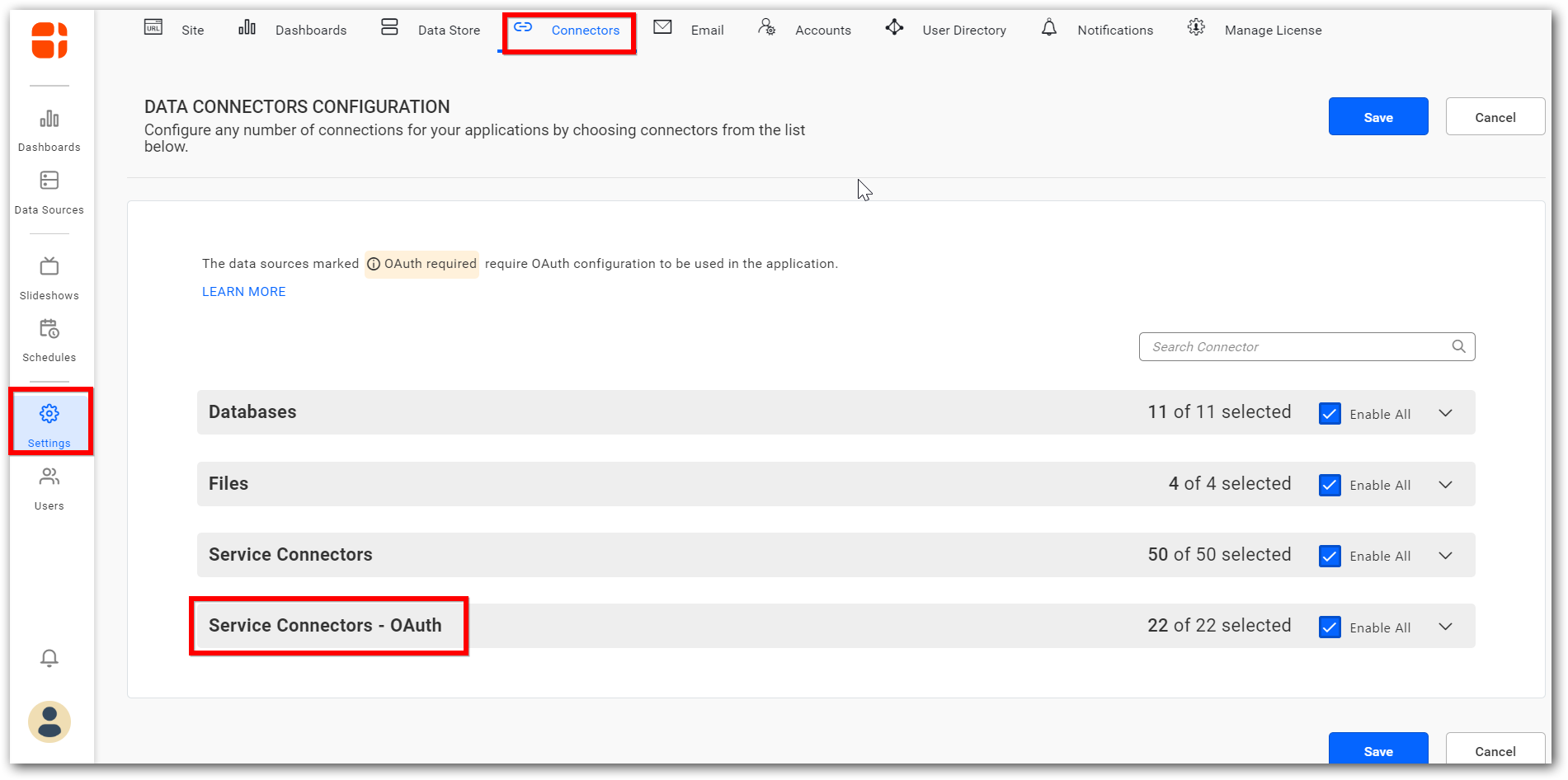Screen dimensions: 1568x780
Task: Click the Email envelope icon
Action: 662,27
